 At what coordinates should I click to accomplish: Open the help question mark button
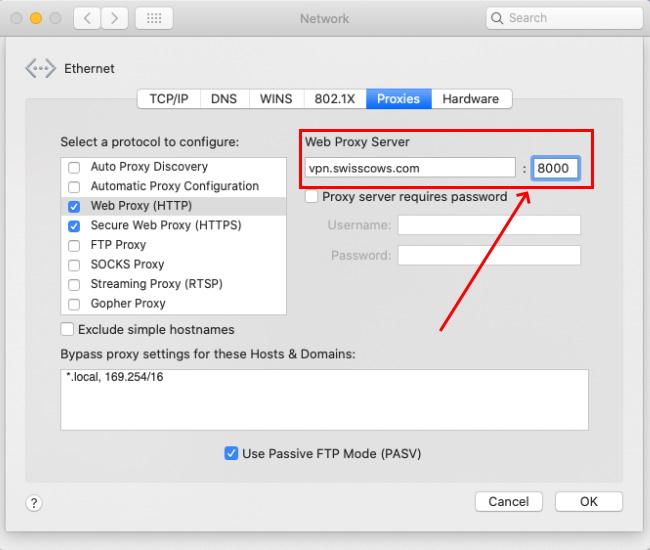(34, 503)
